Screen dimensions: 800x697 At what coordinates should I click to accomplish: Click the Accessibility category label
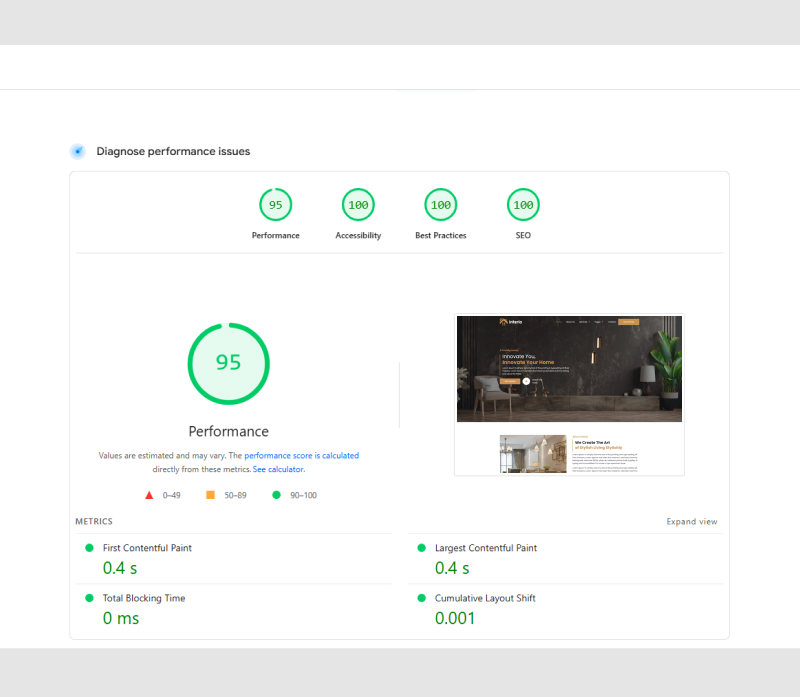pyautogui.click(x=358, y=236)
